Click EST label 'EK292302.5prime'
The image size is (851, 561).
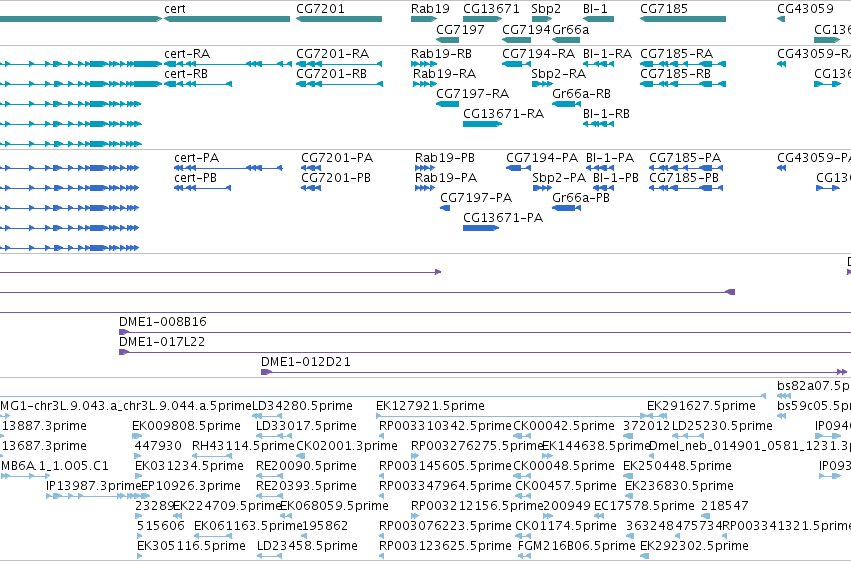[694, 546]
